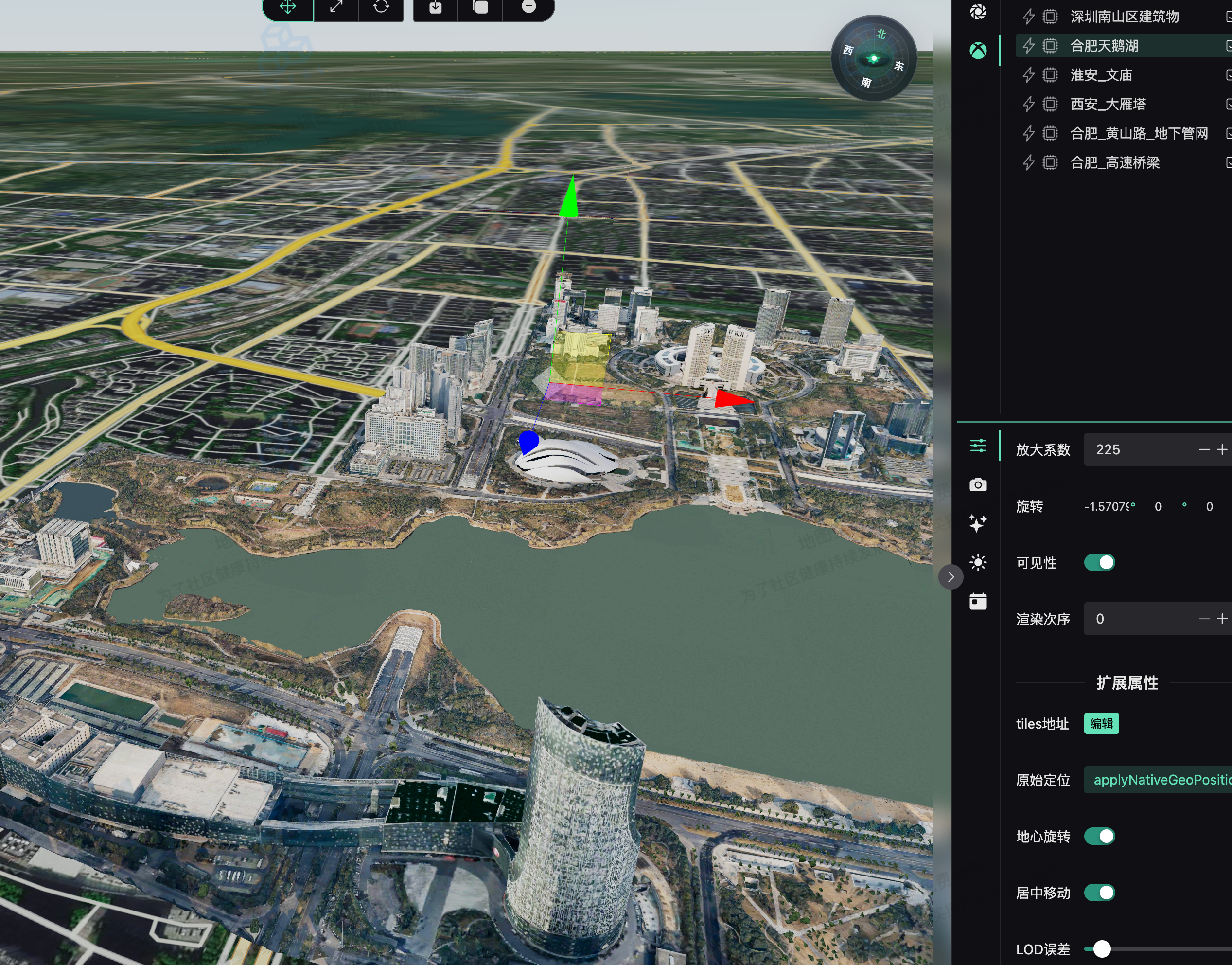Click the minus/remove toolbar icon
The width and height of the screenshot is (1232, 965).
528,7
